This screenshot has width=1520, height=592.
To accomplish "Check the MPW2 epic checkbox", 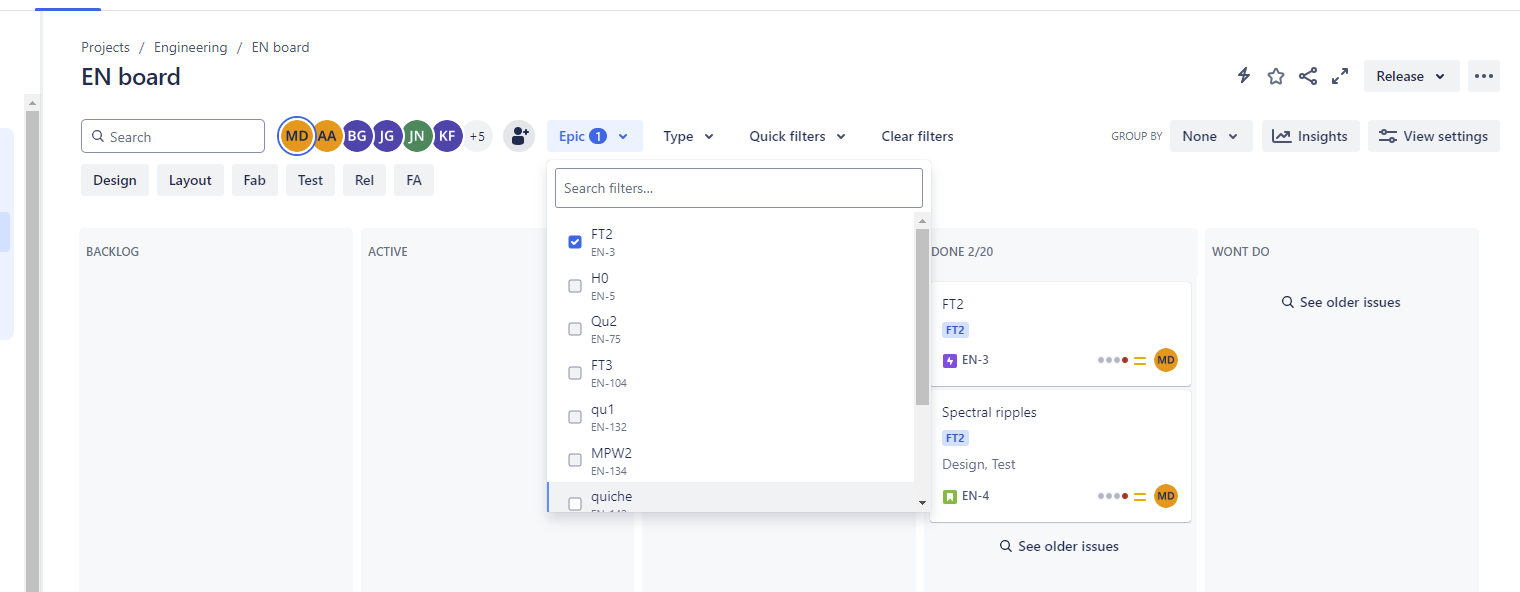I will (x=575, y=460).
